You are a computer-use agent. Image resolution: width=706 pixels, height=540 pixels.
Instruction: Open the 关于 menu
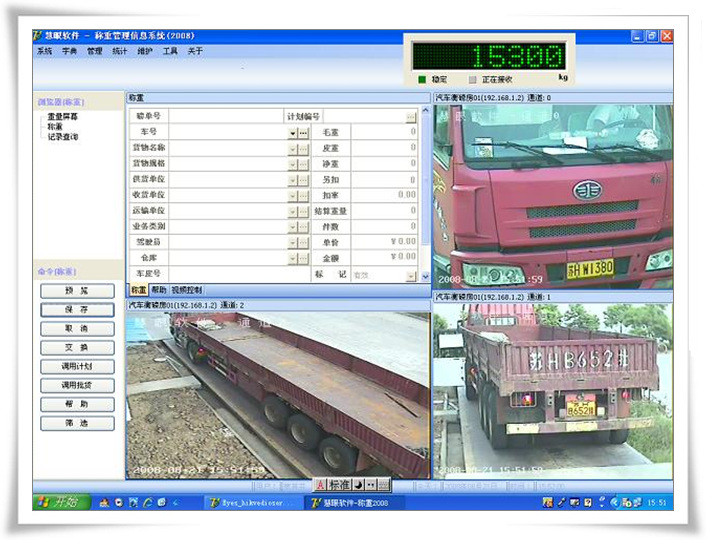coord(195,51)
